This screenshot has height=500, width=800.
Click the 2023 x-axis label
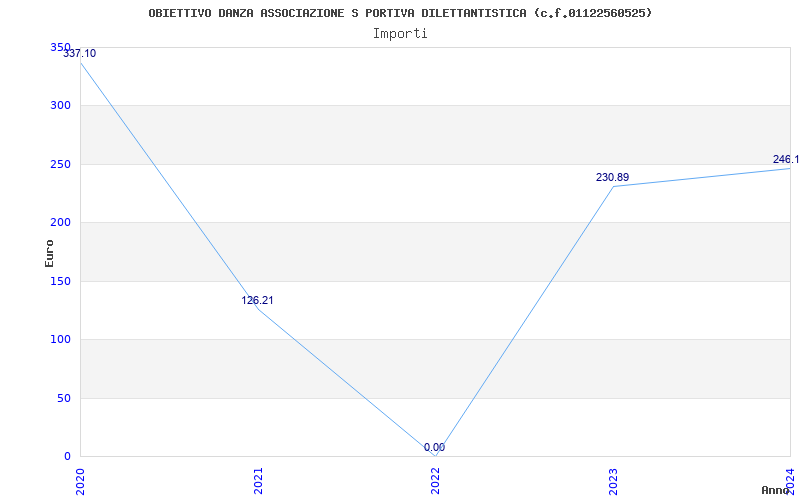tap(613, 481)
